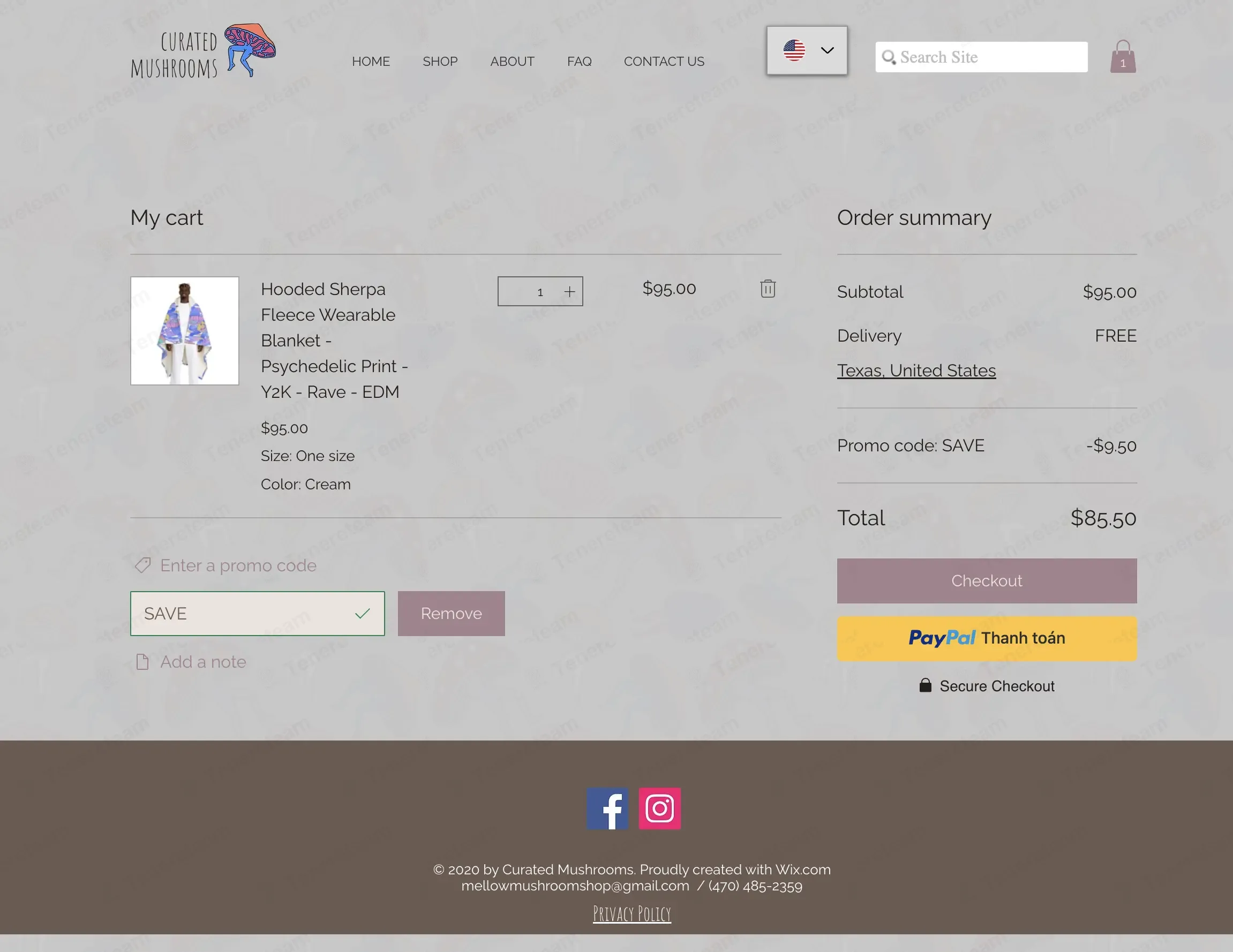The height and width of the screenshot is (952, 1233).
Task: Remove the applied promo code
Action: pyautogui.click(x=451, y=614)
